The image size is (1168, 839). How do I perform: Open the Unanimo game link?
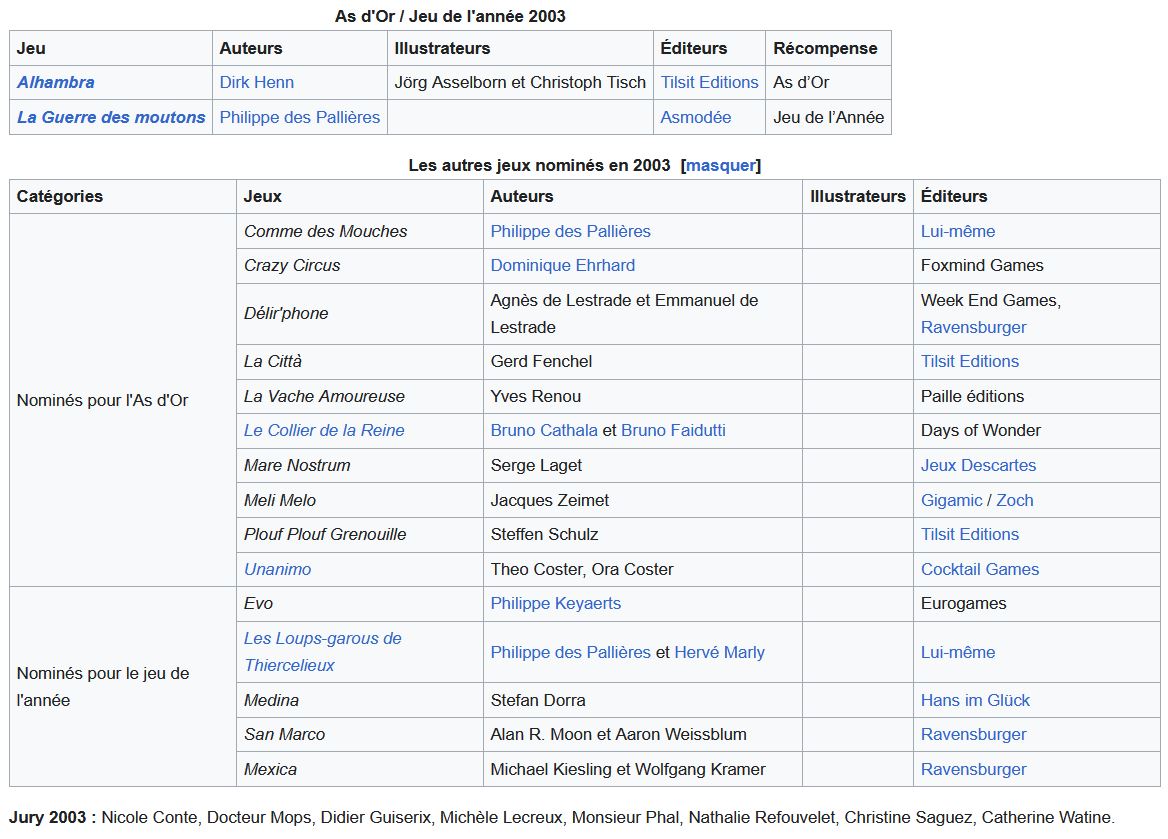278,570
